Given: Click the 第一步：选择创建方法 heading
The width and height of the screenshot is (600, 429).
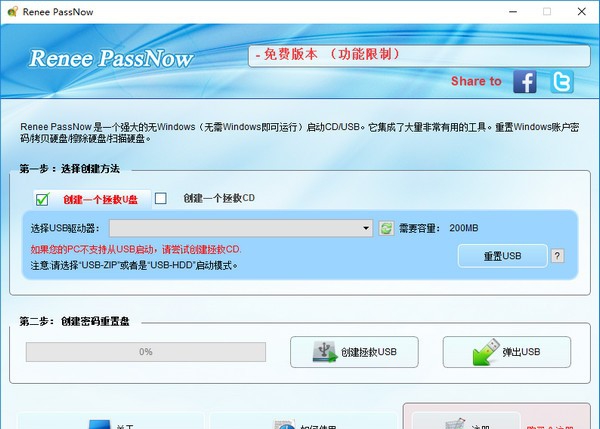Looking at the screenshot, I should pos(70,169).
